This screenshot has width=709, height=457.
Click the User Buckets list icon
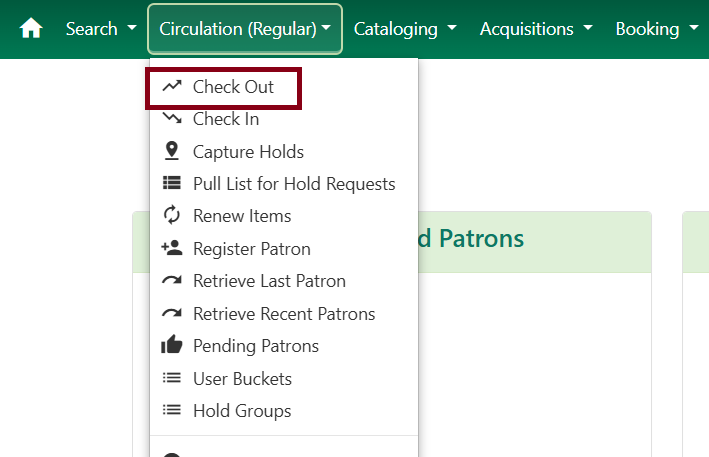[x=172, y=379]
